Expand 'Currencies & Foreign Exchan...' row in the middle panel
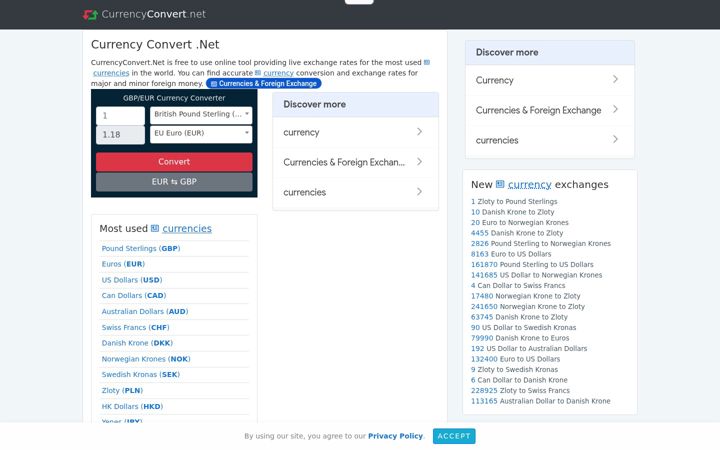 tap(355, 162)
